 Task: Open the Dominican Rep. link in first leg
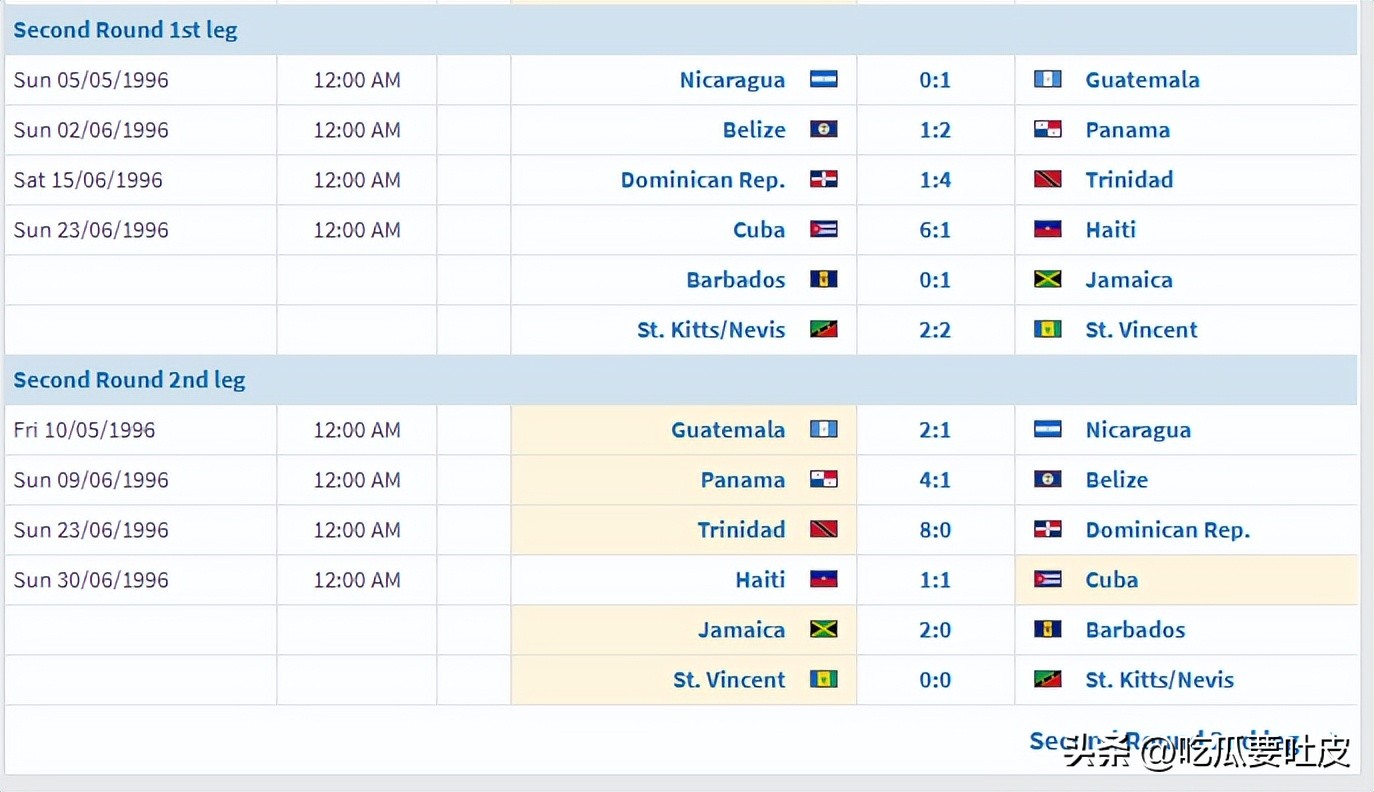703,180
